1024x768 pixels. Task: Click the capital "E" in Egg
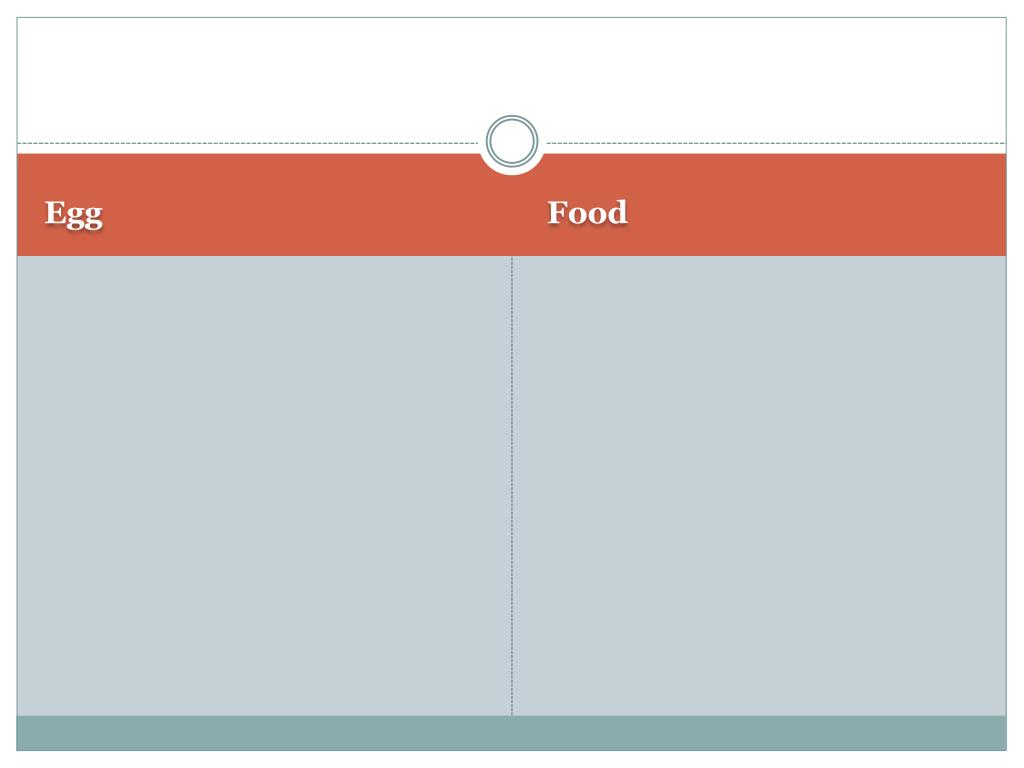tap(54, 212)
